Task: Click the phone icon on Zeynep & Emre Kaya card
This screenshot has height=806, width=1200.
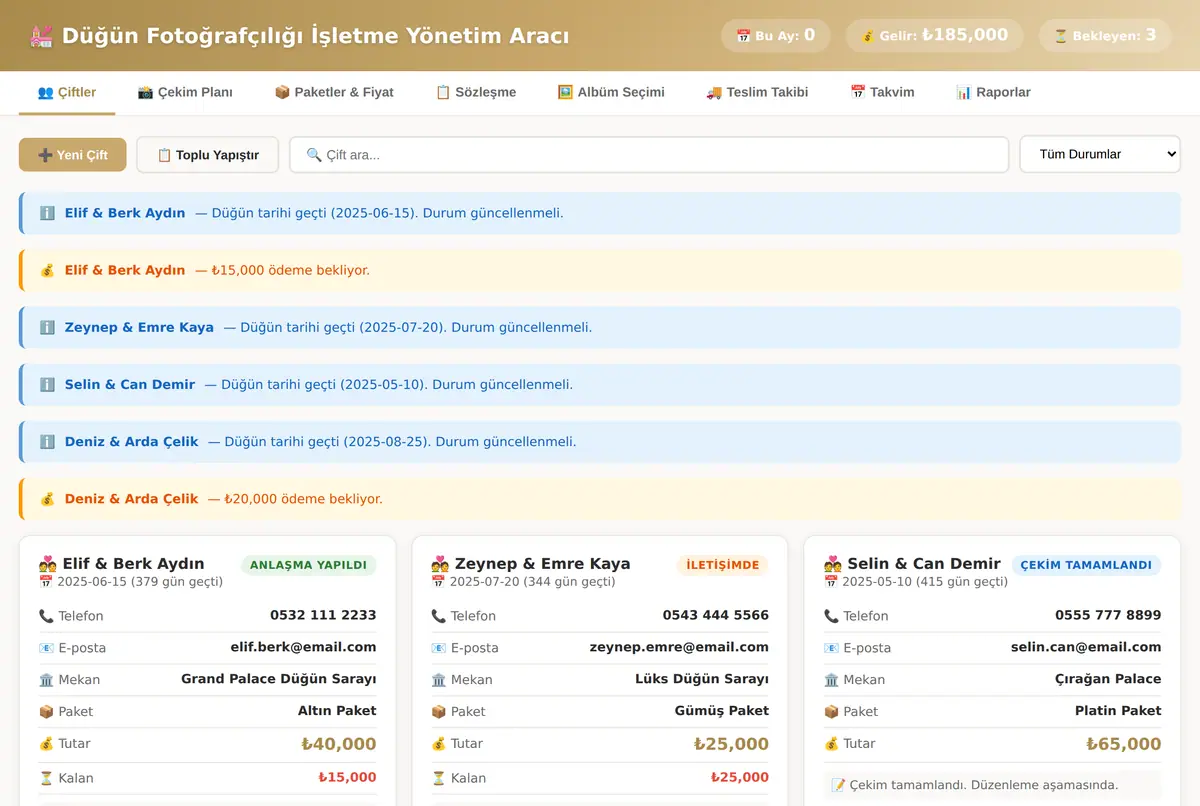Action: [438, 616]
